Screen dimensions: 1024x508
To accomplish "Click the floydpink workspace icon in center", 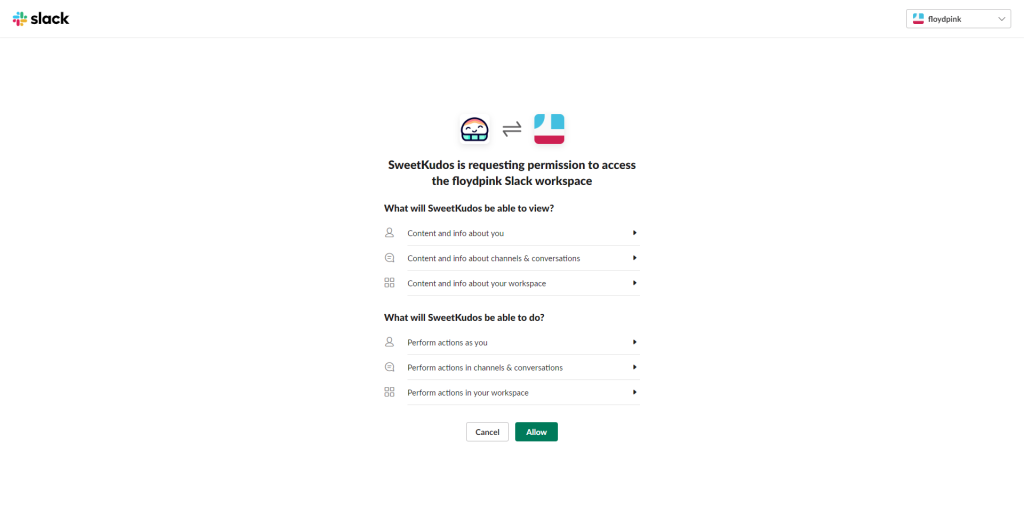I will [549, 129].
